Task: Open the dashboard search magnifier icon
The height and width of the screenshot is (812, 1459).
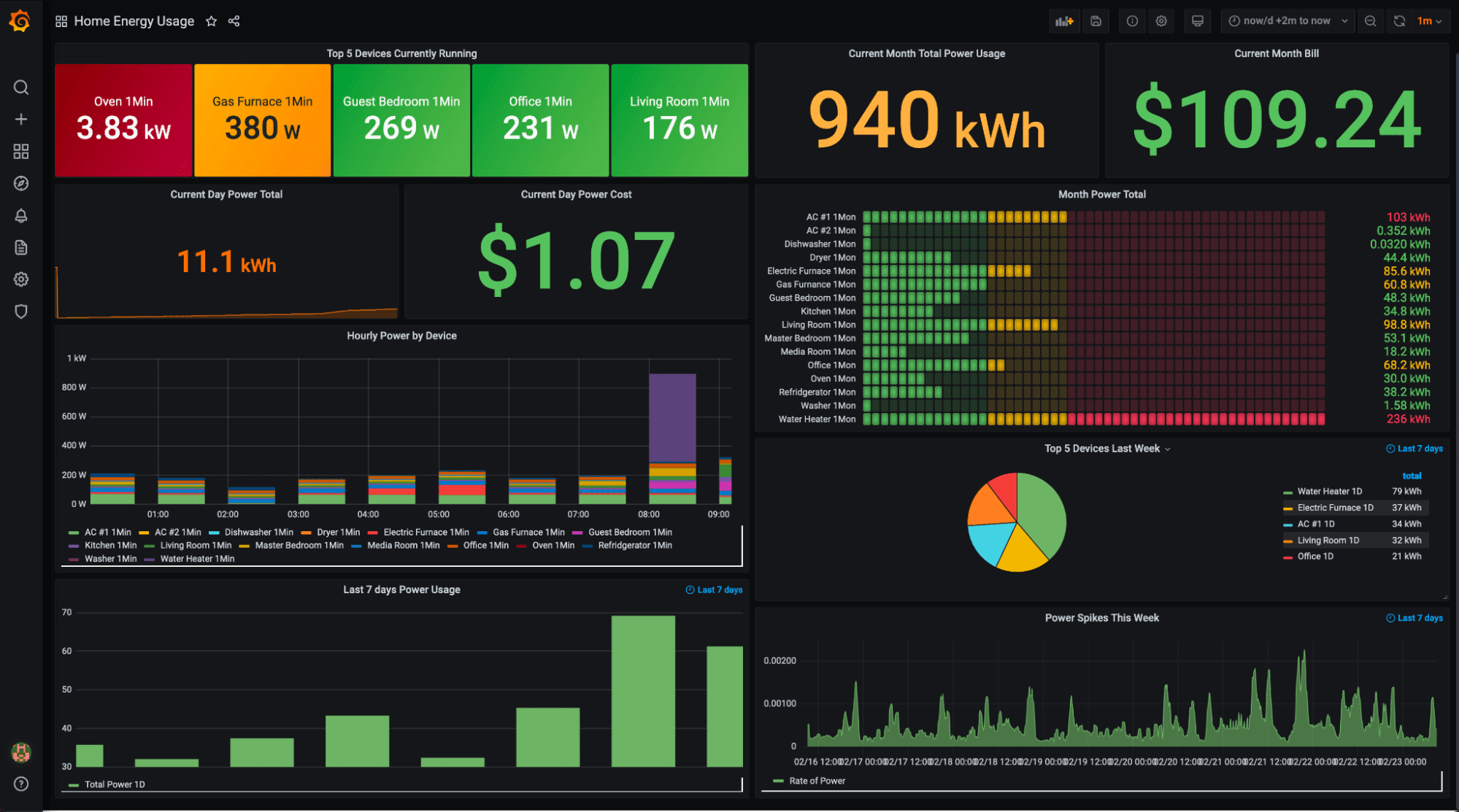Action: coord(21,87)
